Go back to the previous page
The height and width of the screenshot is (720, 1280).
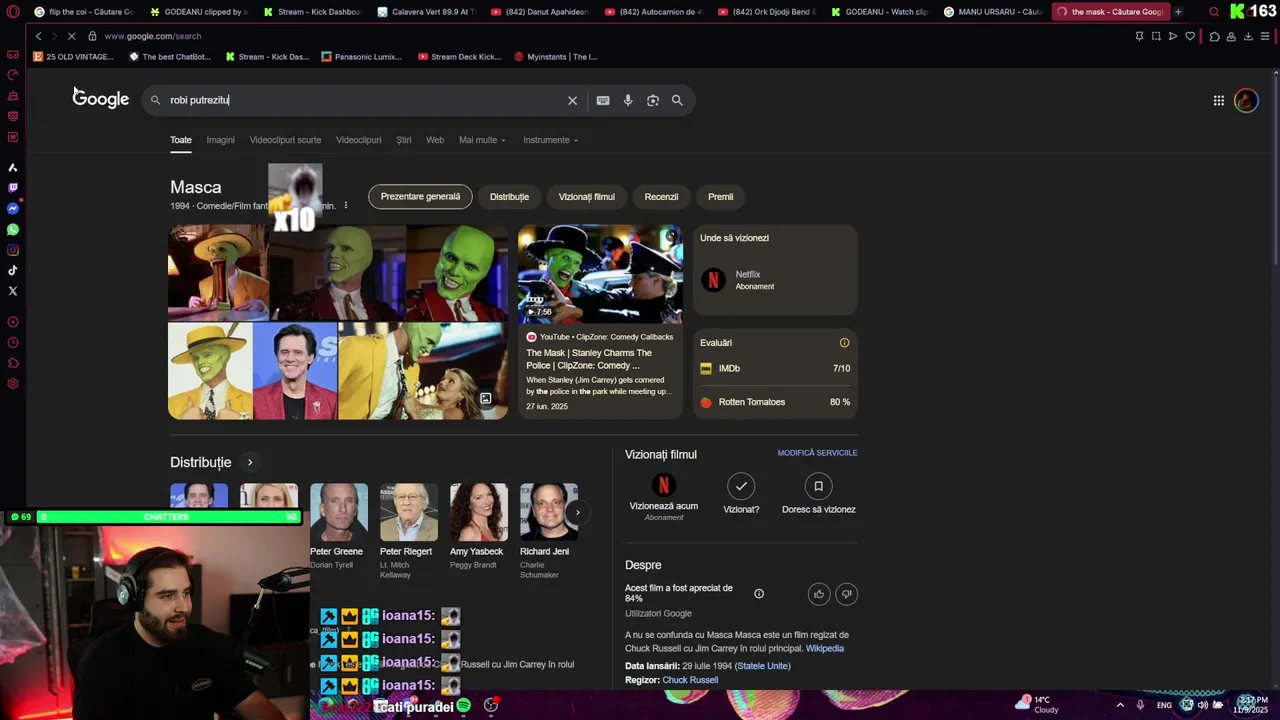(38, 36)
